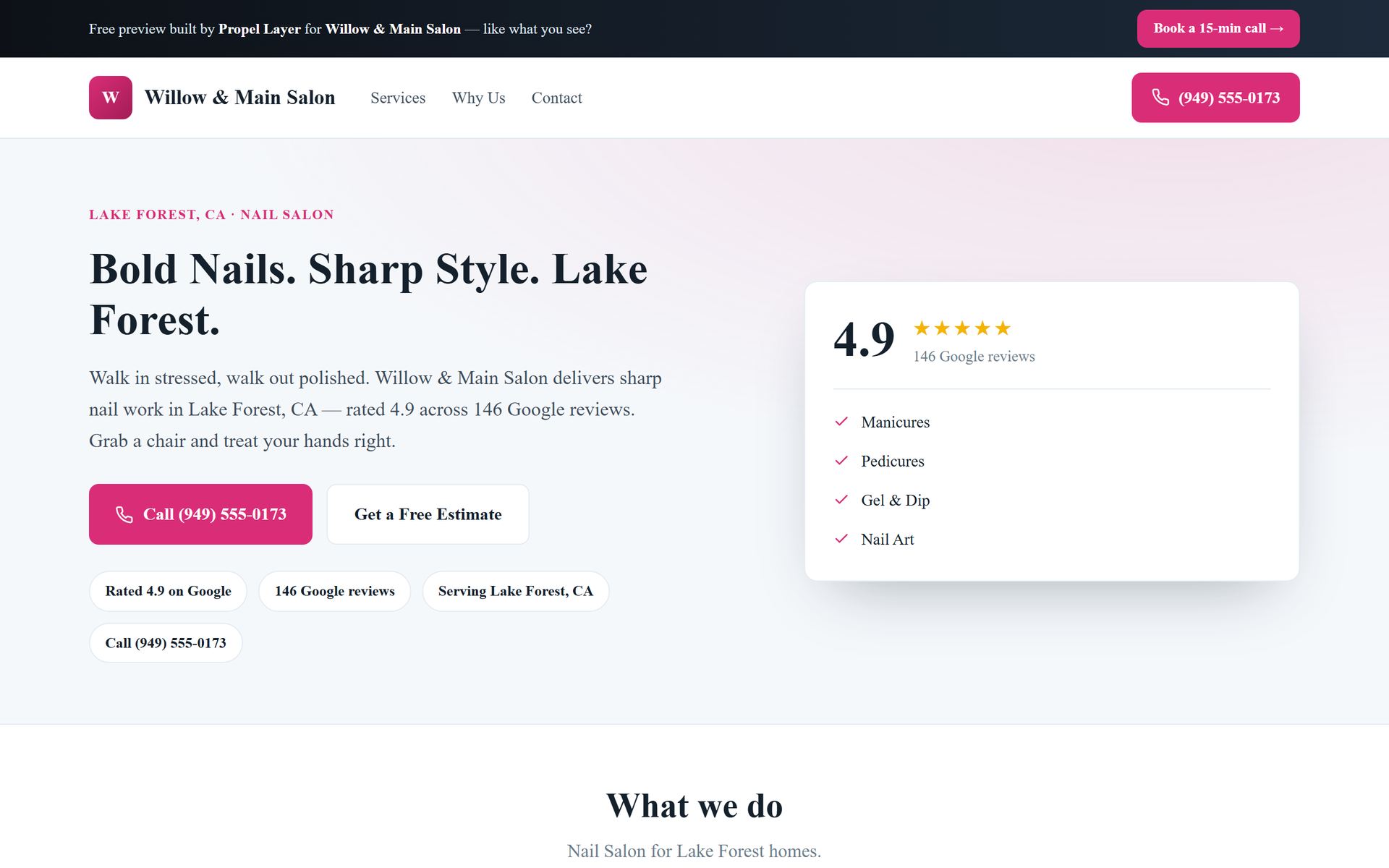Click Walk in stressed paragraph text
1389x868 pixels.
(375, 409)
